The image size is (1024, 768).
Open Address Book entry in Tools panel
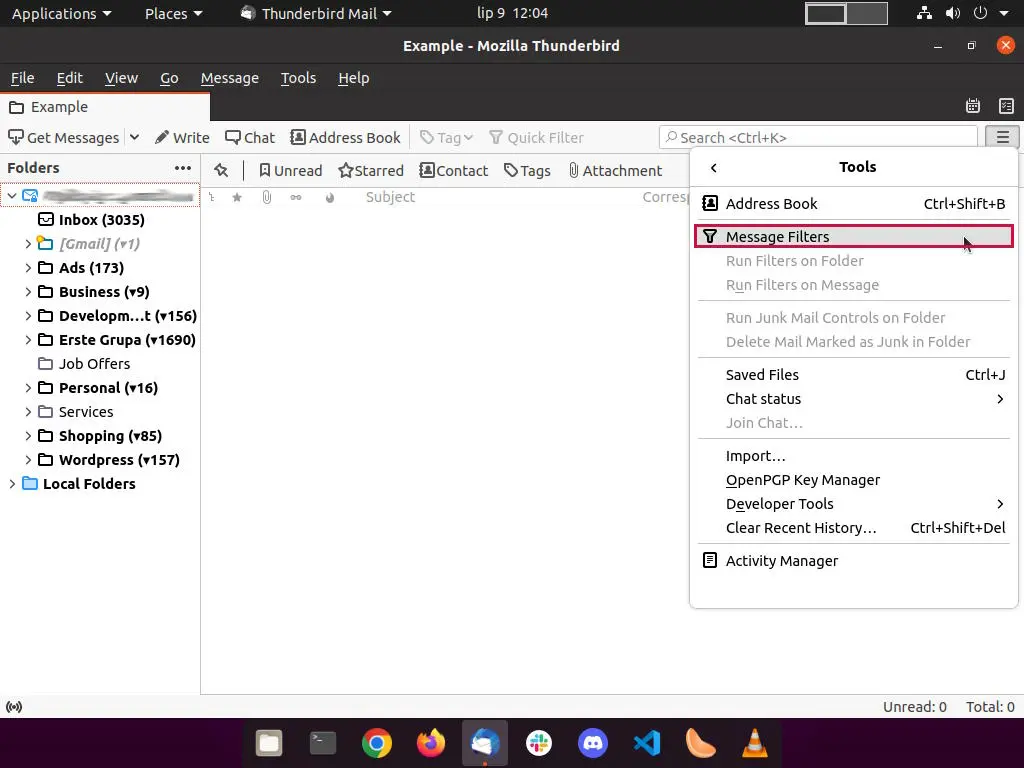[x=854, y=204]
